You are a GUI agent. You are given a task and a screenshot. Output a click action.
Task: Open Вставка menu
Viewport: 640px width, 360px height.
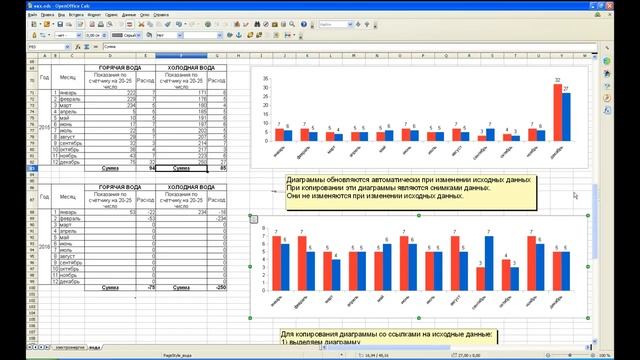pos(76,15)
